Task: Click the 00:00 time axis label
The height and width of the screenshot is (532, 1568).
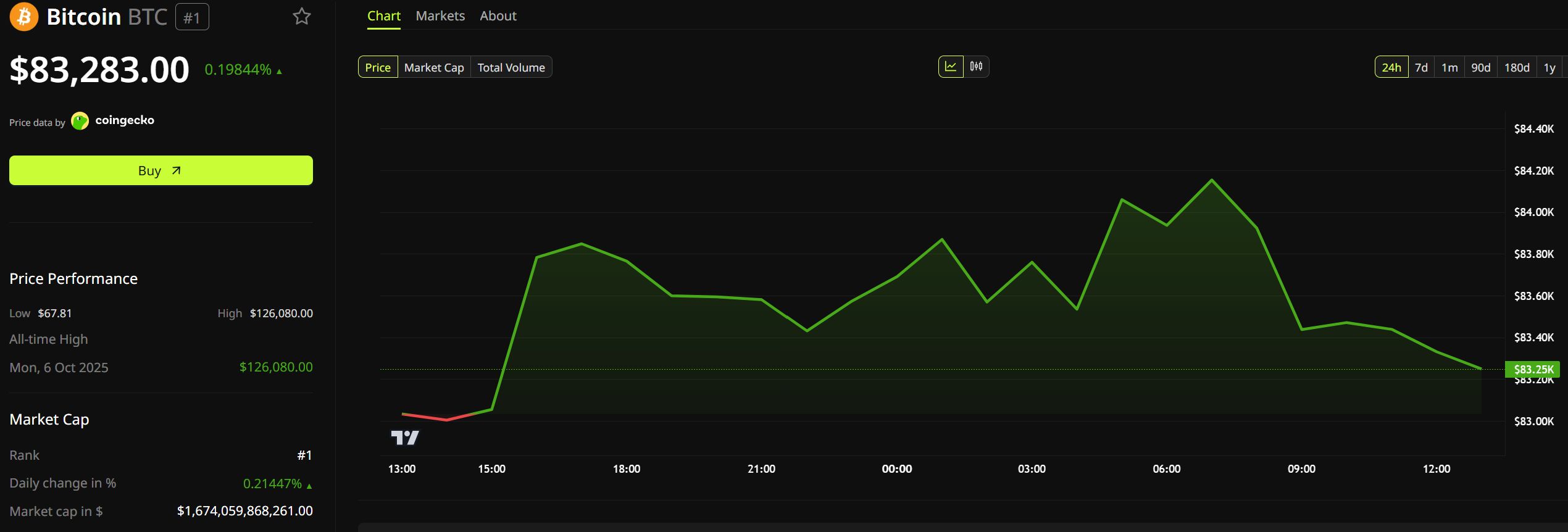Action: tap(896, 469)
